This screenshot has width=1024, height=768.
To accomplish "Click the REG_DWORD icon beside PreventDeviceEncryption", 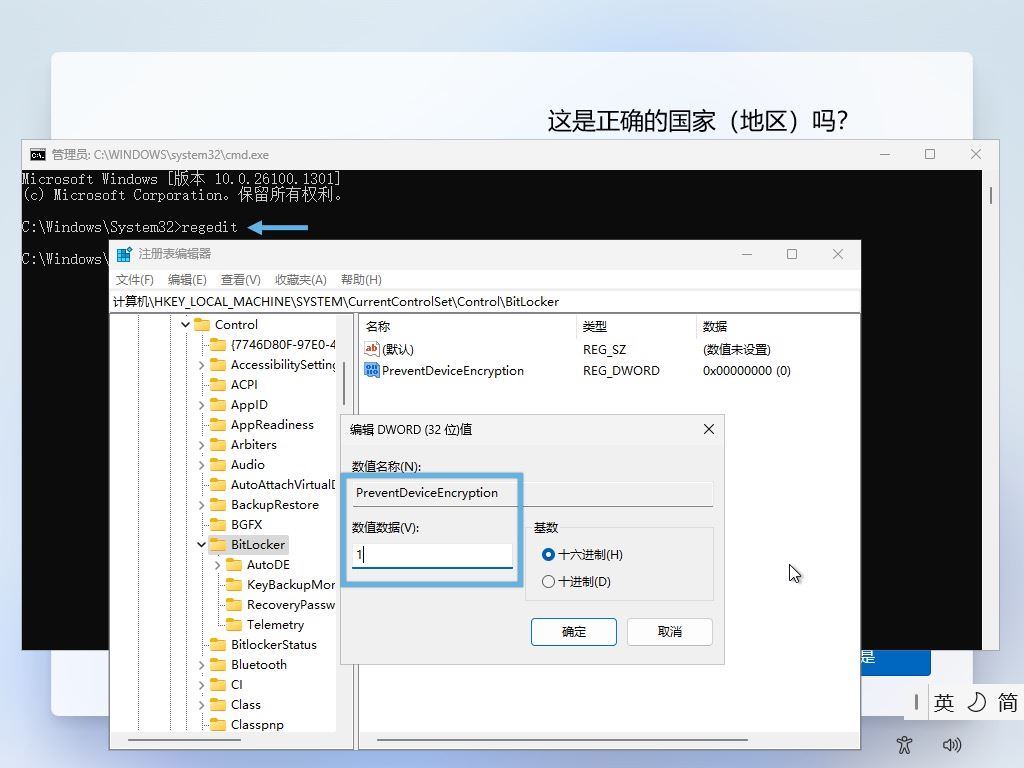I will (x=371, y=370).
